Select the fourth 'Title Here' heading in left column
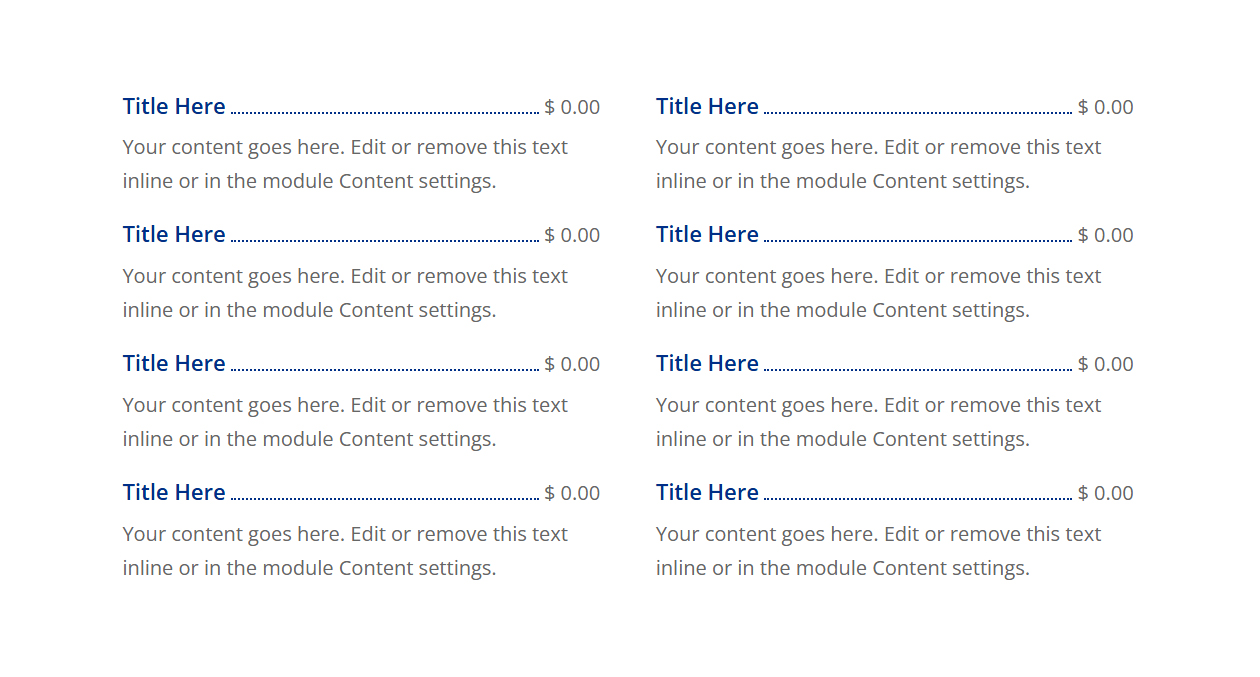Image resolution: width=1260 pixels, height=677 pixels. point(174,492)
